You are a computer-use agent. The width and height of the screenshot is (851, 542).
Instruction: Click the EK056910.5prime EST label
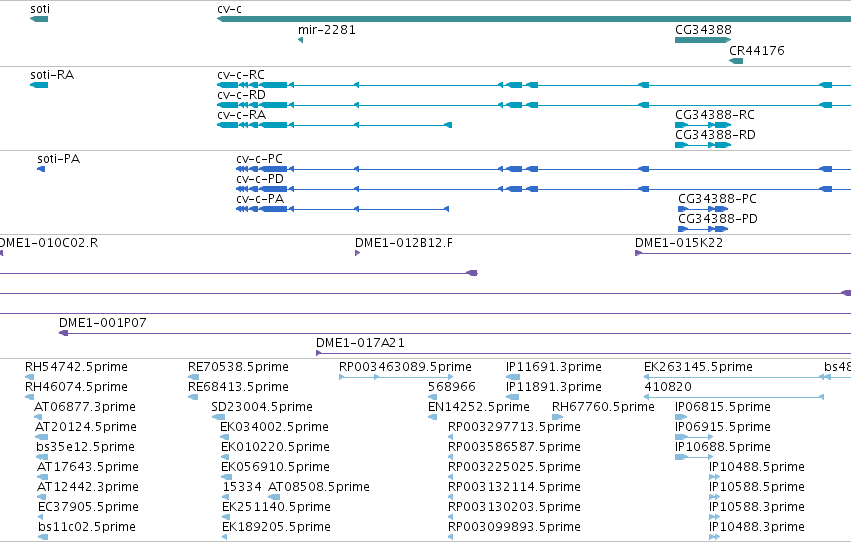coord(275,468)
